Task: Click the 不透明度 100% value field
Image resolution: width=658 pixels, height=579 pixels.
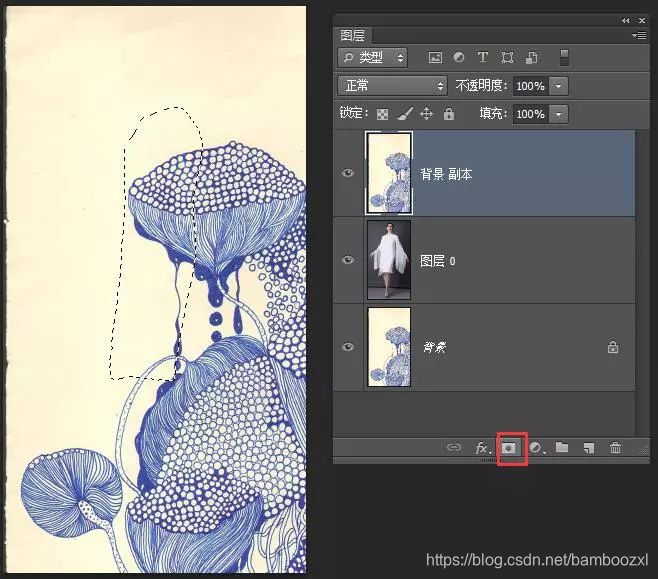Action: point(531,86)
